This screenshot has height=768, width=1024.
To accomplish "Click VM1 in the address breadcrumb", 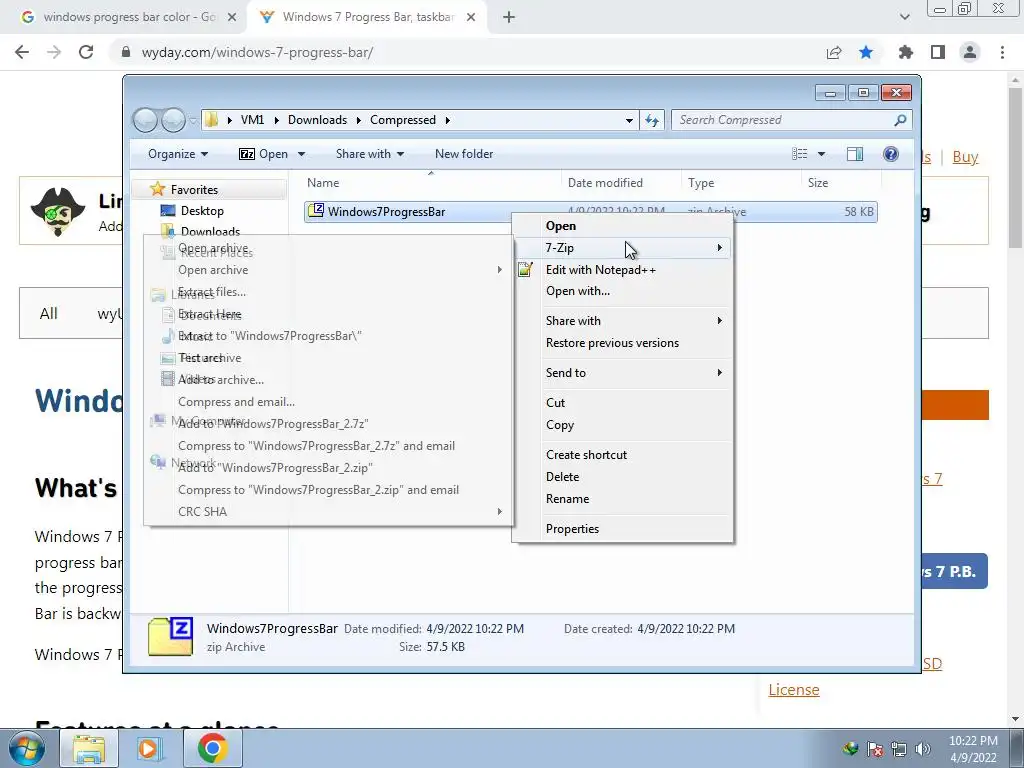I will tap(252, 120).
